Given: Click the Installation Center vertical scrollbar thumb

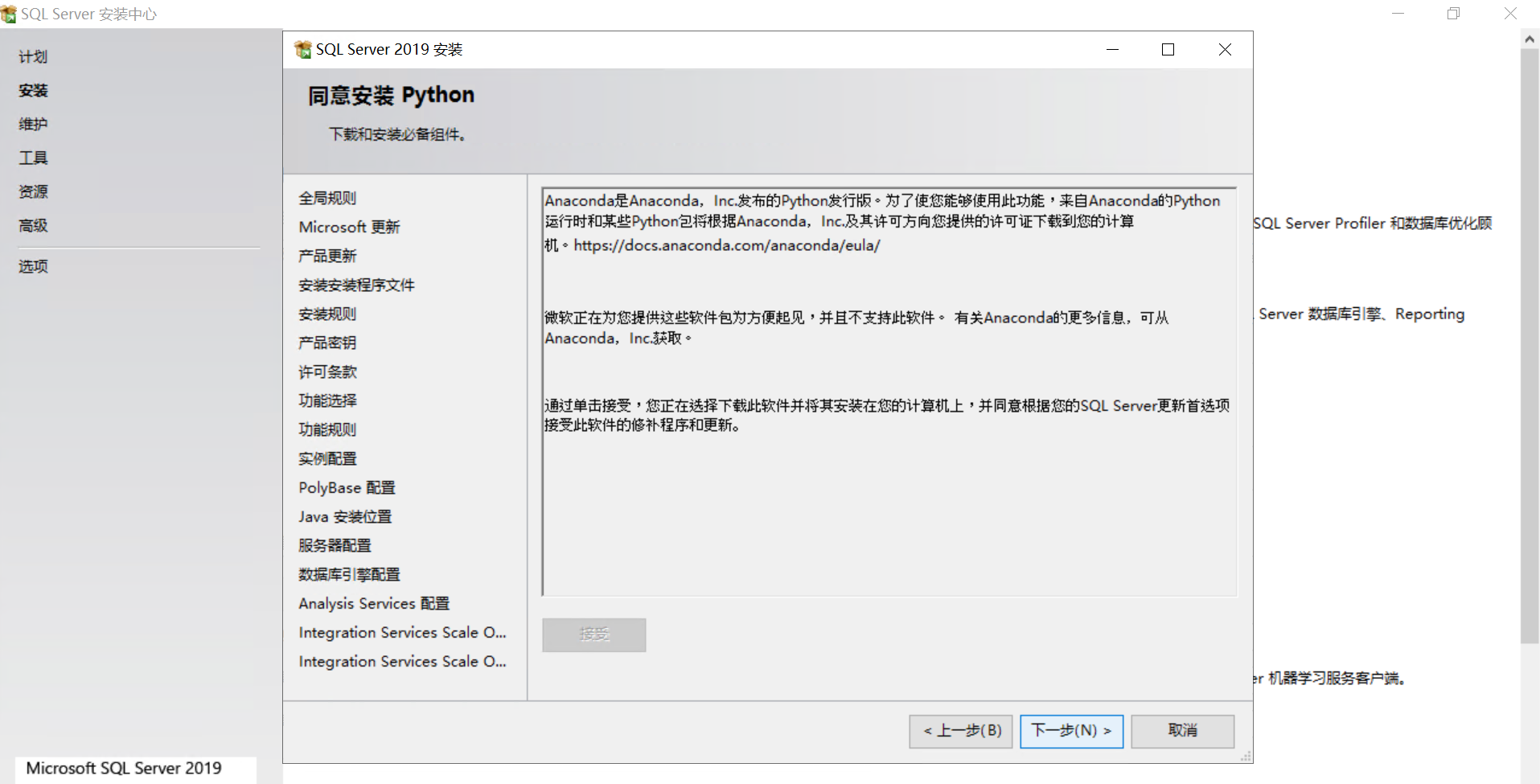Looking at the screenshot, I should [x=1530, y=346].
